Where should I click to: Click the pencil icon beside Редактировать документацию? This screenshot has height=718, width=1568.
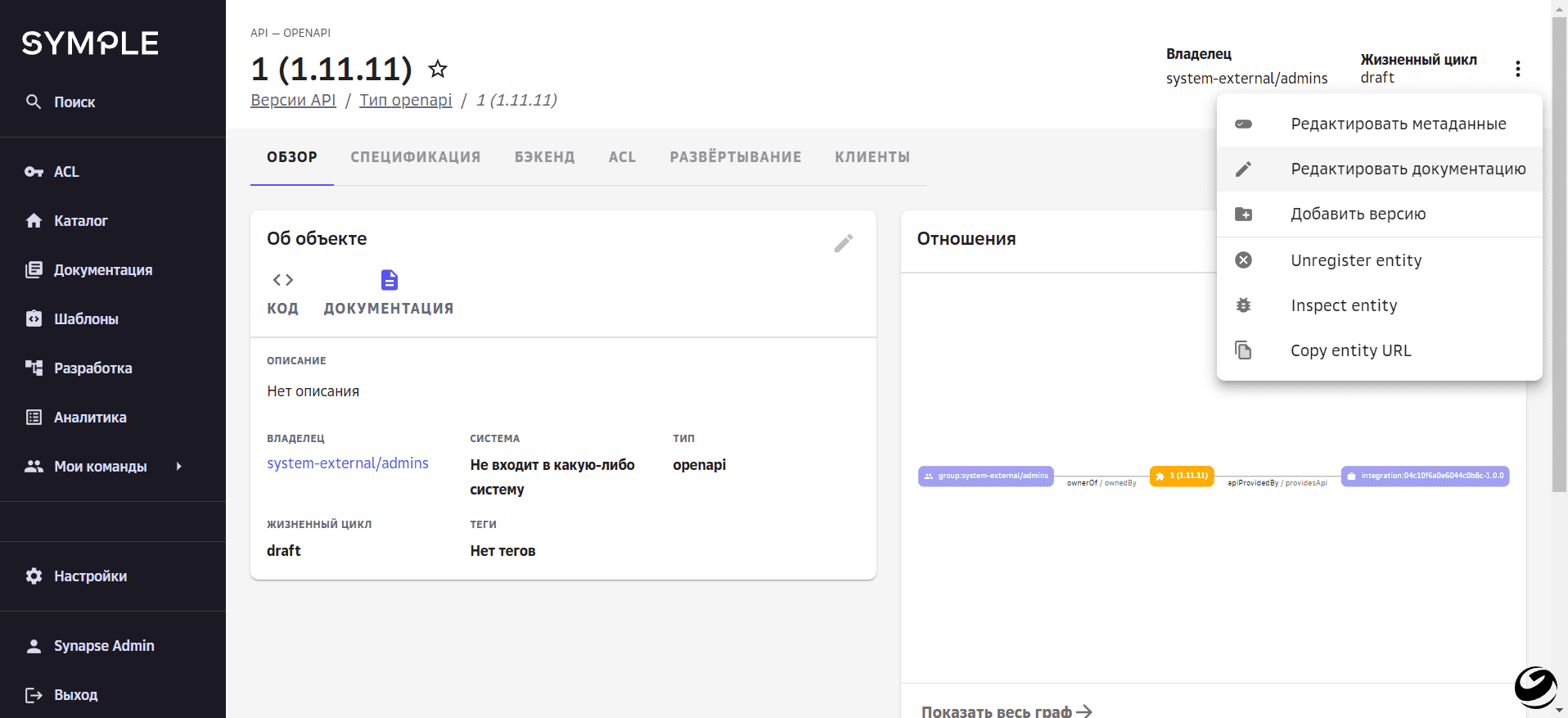(1244, 169)
